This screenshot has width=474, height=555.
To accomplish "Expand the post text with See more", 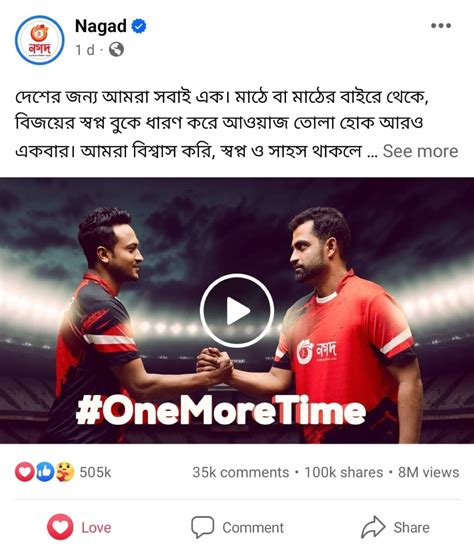I will click(421, 151).
